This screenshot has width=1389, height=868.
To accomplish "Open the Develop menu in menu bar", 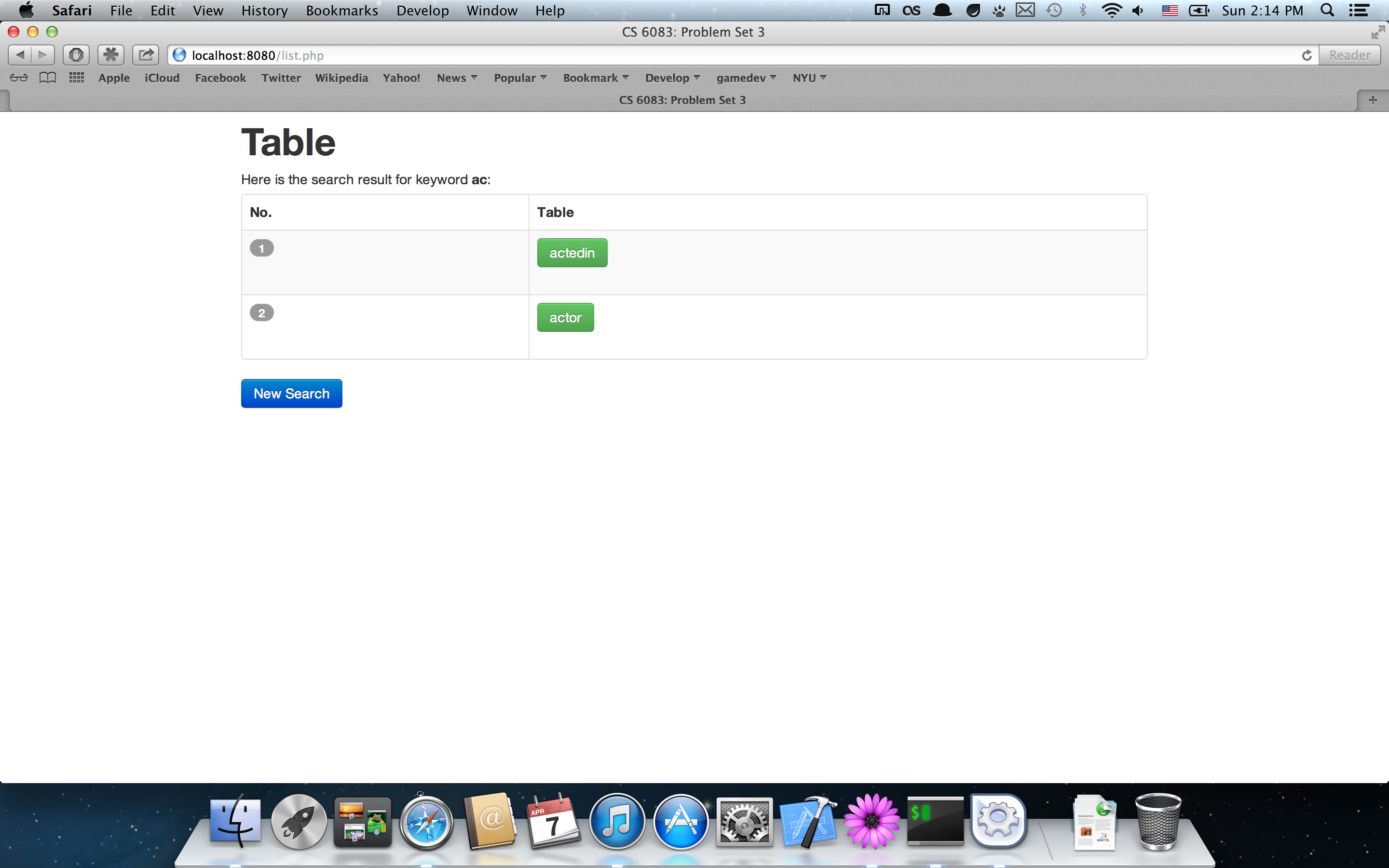I will [422, 10].
